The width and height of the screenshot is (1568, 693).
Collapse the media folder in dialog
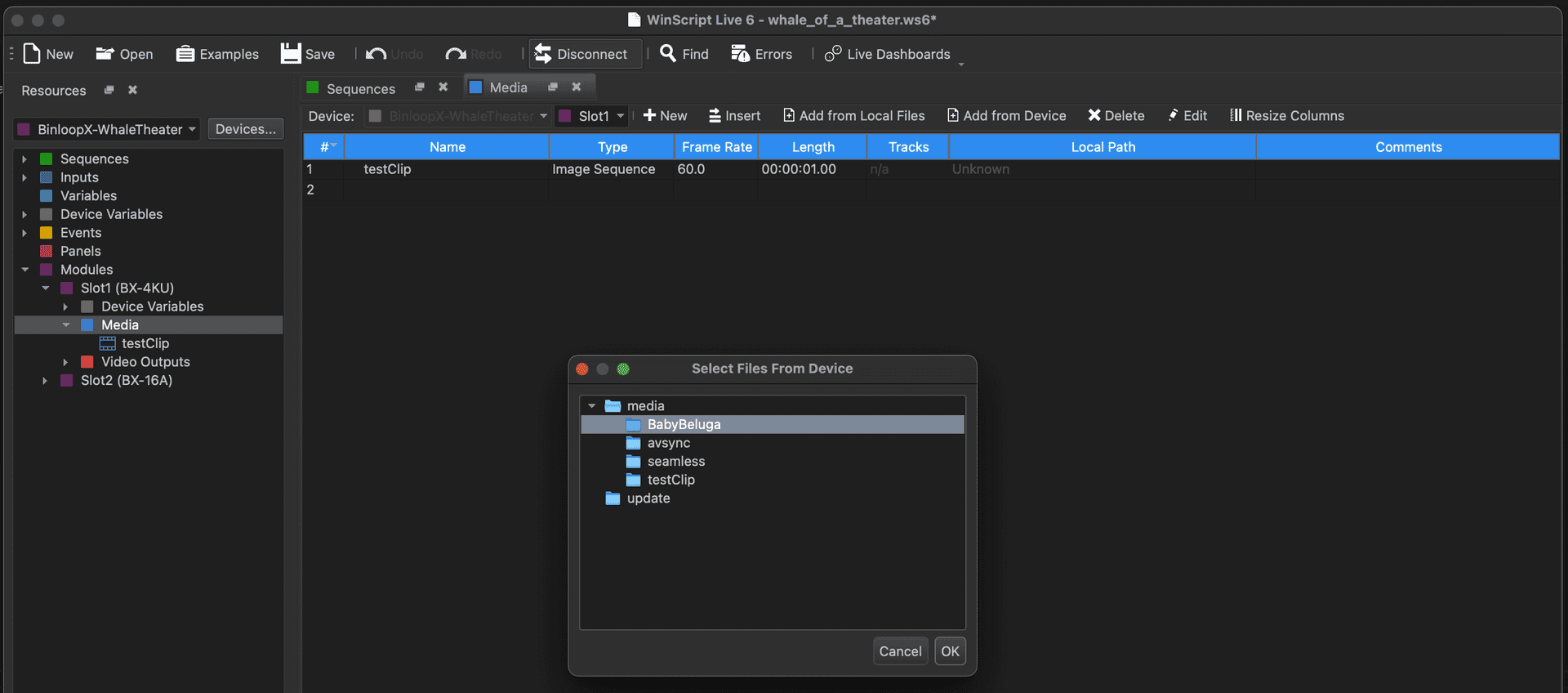592,406
